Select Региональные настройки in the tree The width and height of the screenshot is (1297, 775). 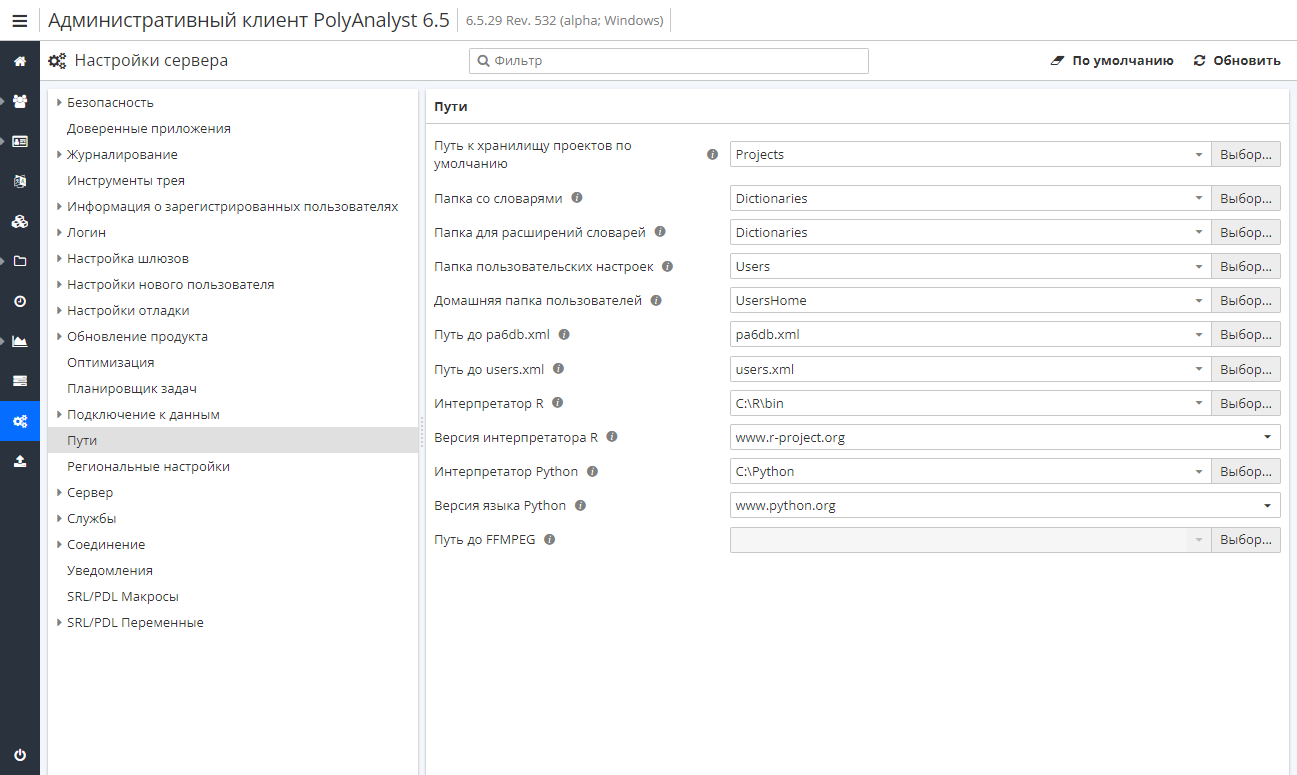(149, 466)
